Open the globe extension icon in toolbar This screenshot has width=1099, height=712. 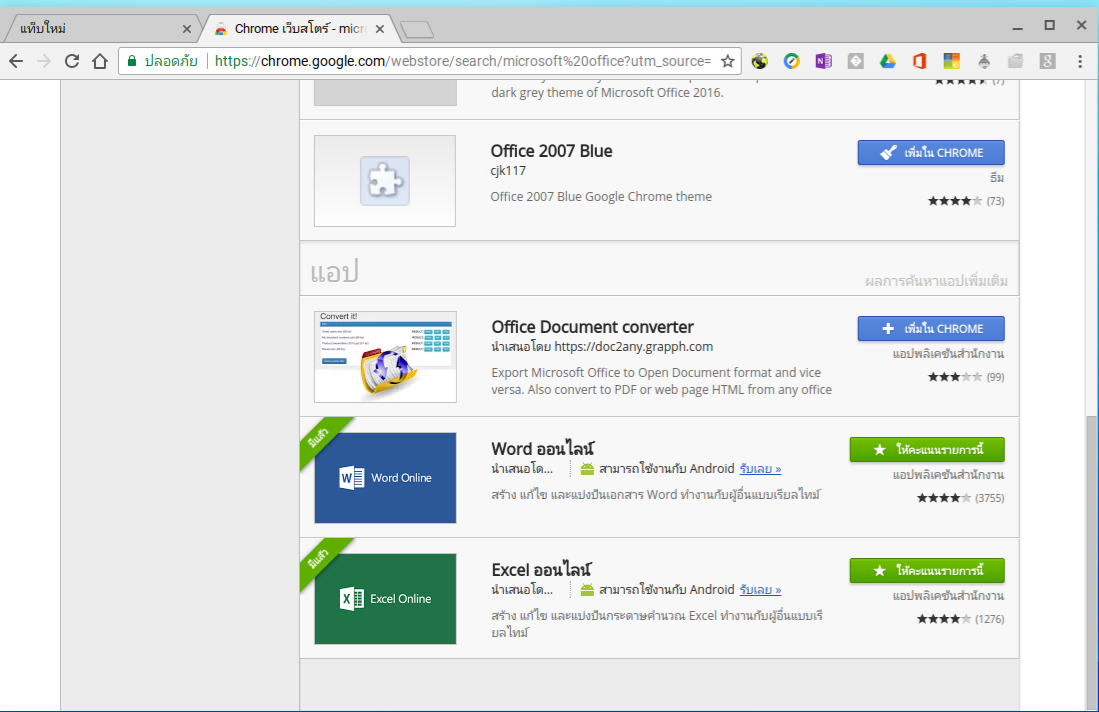coord(760,61)
